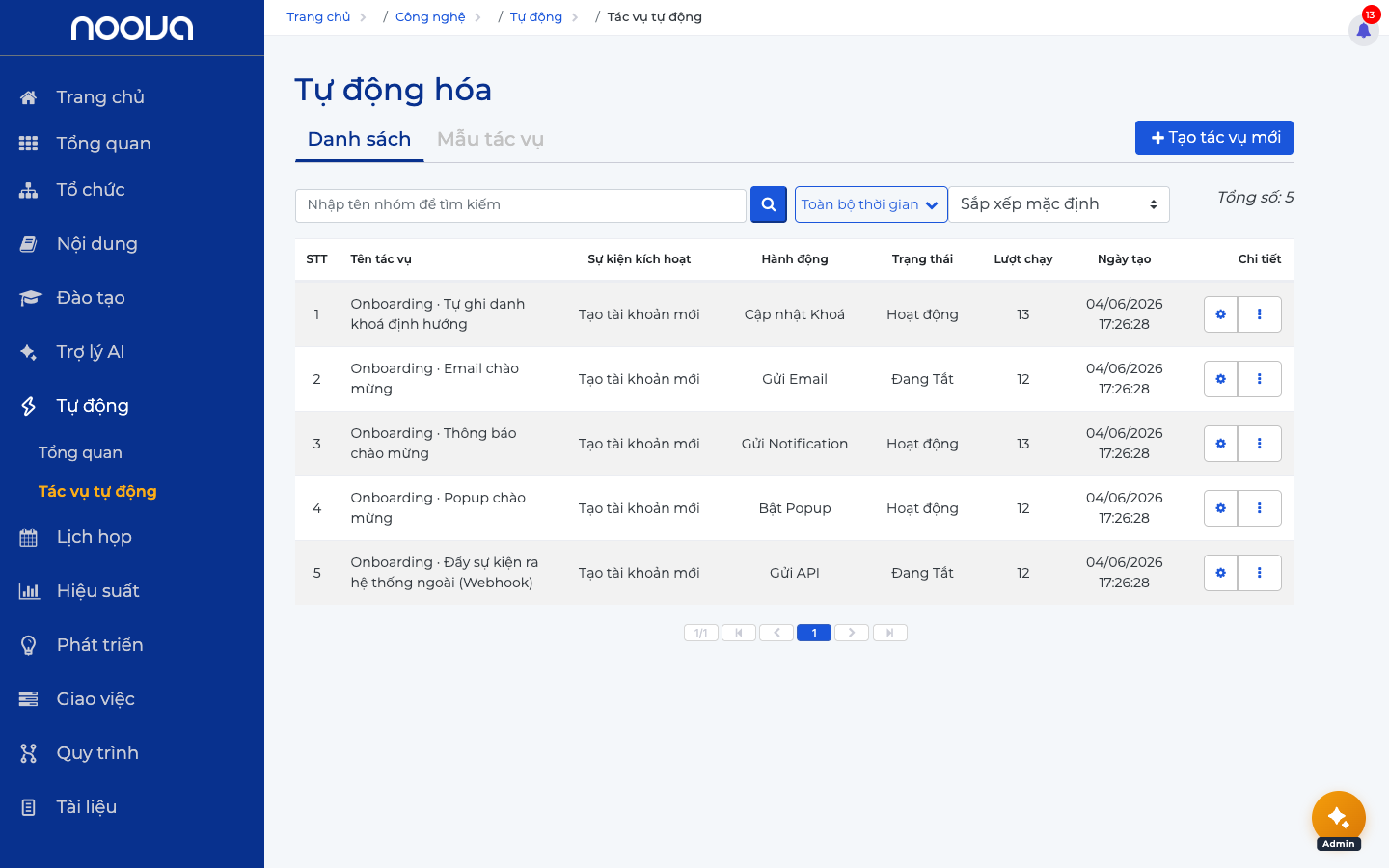Viewport: 1389px width, 868px height.
Task: Click the sparkle icon beside Trợ lý AI
Action: (29, 352)
